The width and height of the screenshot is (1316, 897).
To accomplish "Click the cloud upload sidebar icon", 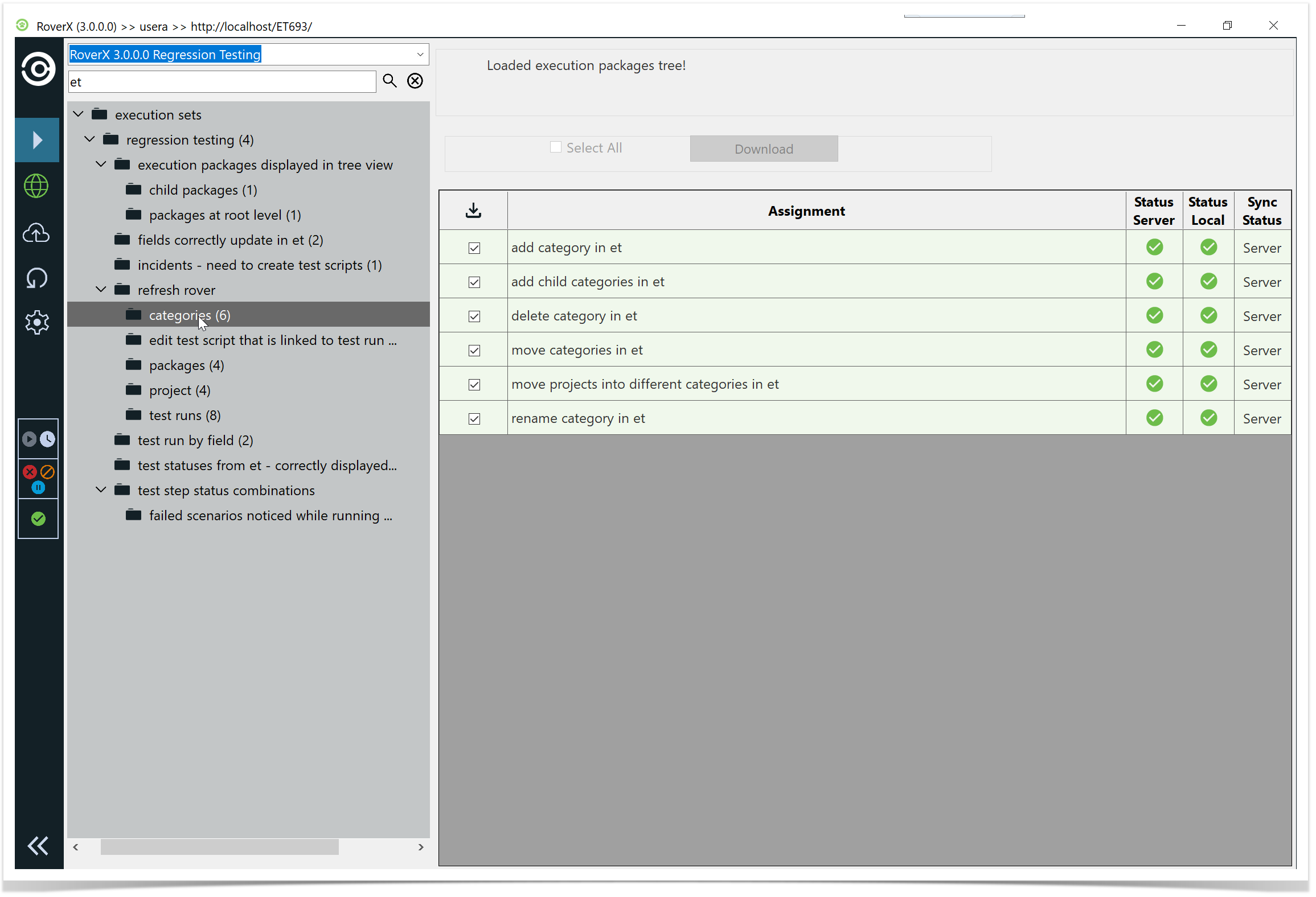I will click(37, 232).
